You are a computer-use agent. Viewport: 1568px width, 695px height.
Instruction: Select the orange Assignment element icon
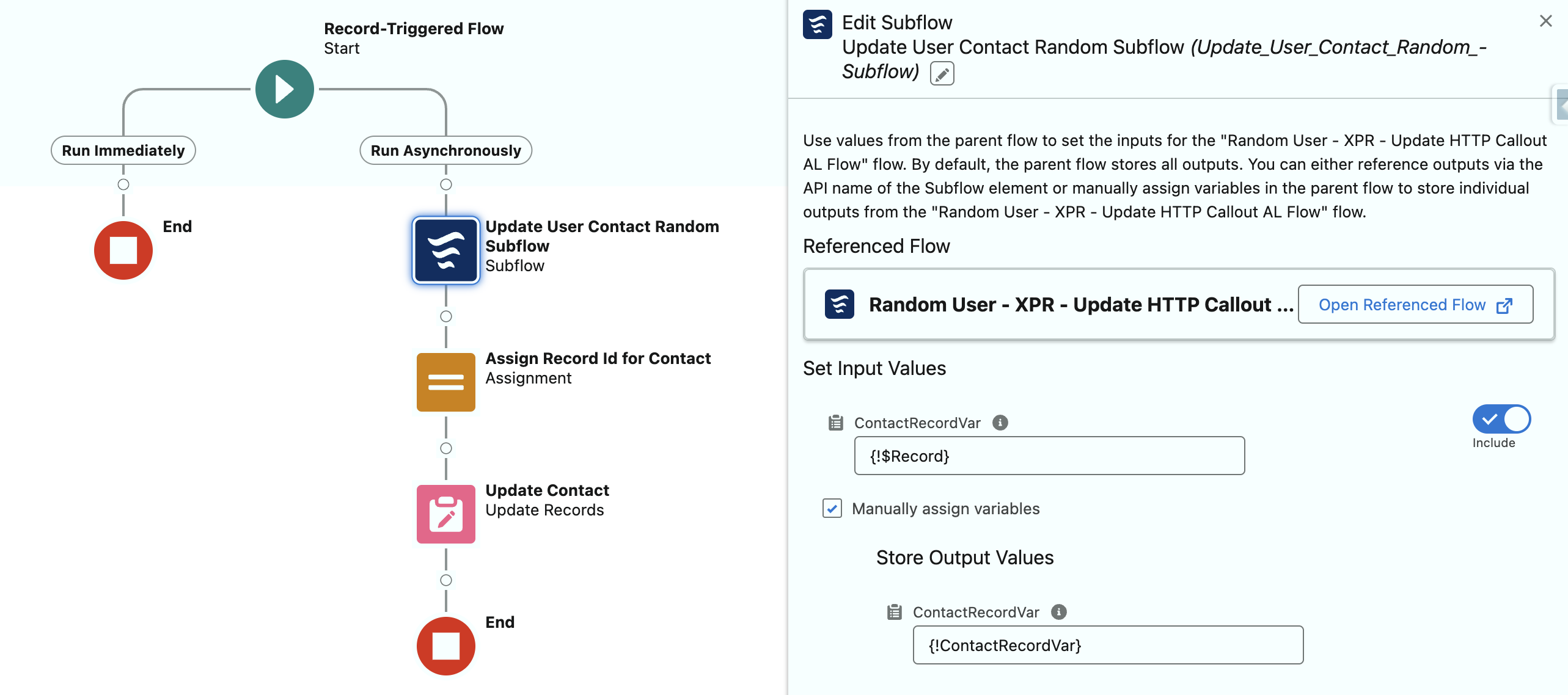pyautogui.click(x=445, y=382)
